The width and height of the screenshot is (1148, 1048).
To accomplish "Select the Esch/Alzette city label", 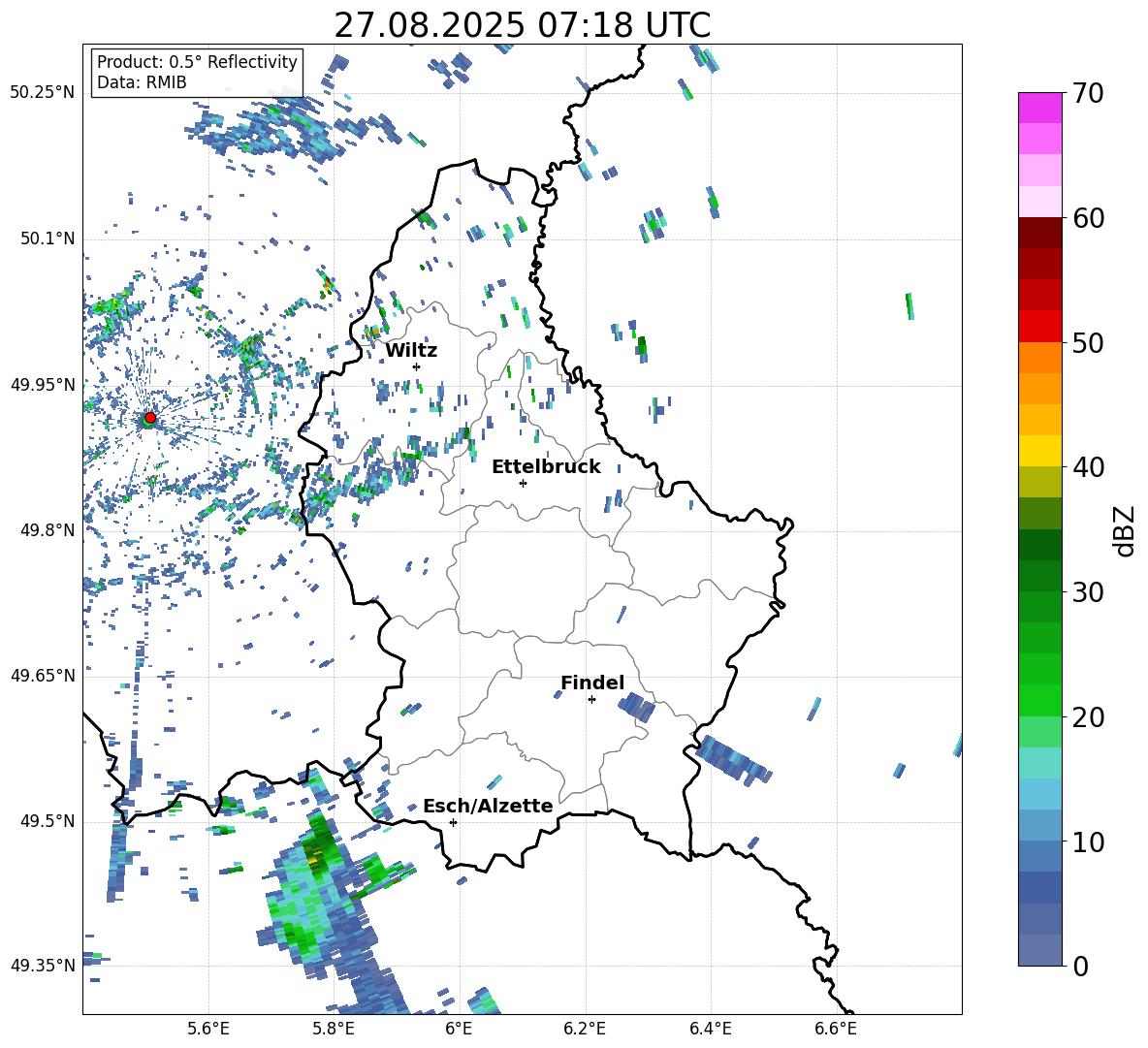I will (488, 807).
